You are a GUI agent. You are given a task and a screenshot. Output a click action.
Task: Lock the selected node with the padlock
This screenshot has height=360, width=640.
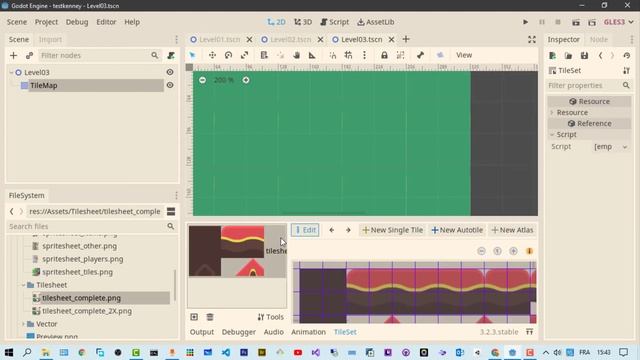[x=384, y=55]
